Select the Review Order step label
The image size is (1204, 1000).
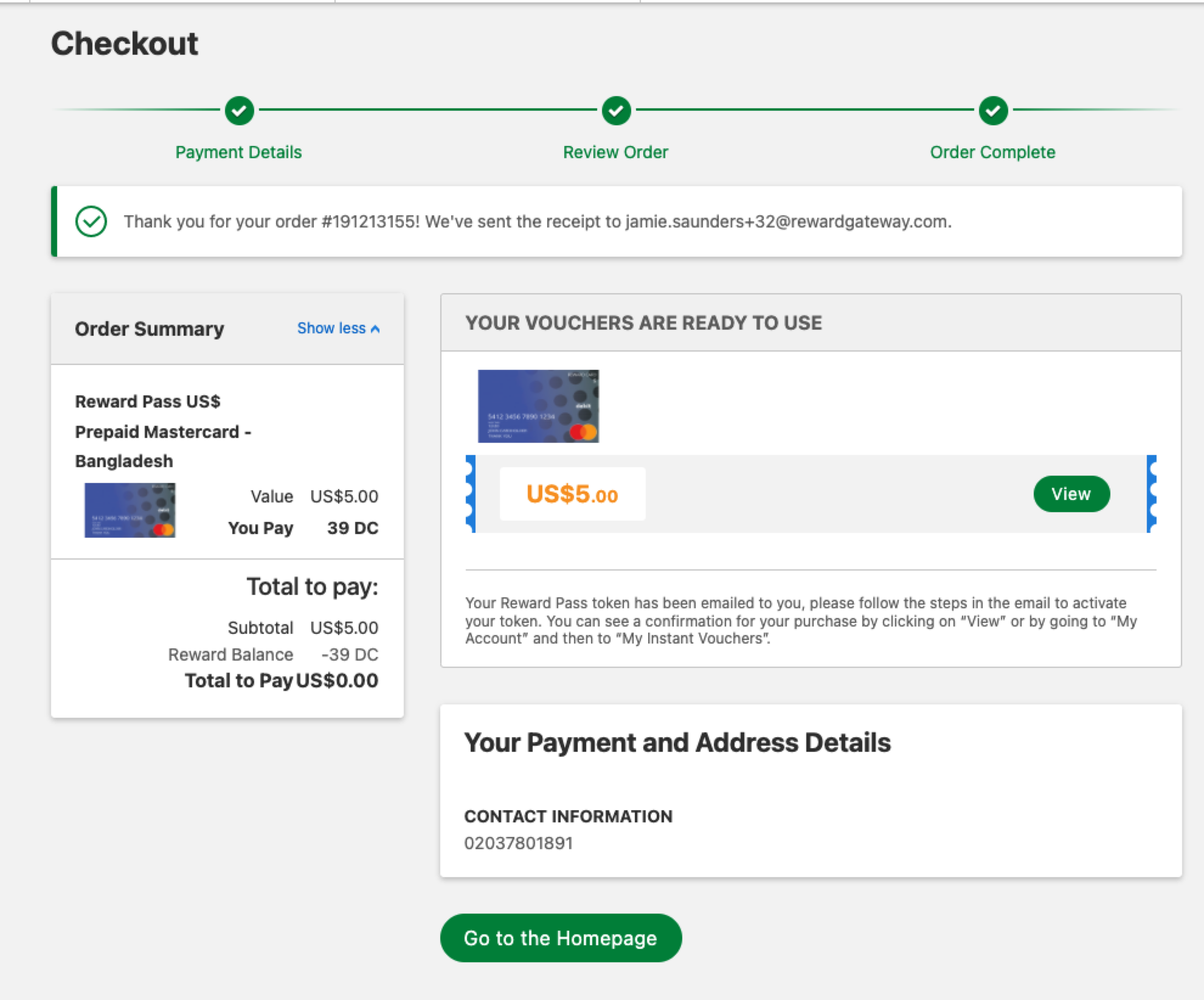(x=615, y=152)
